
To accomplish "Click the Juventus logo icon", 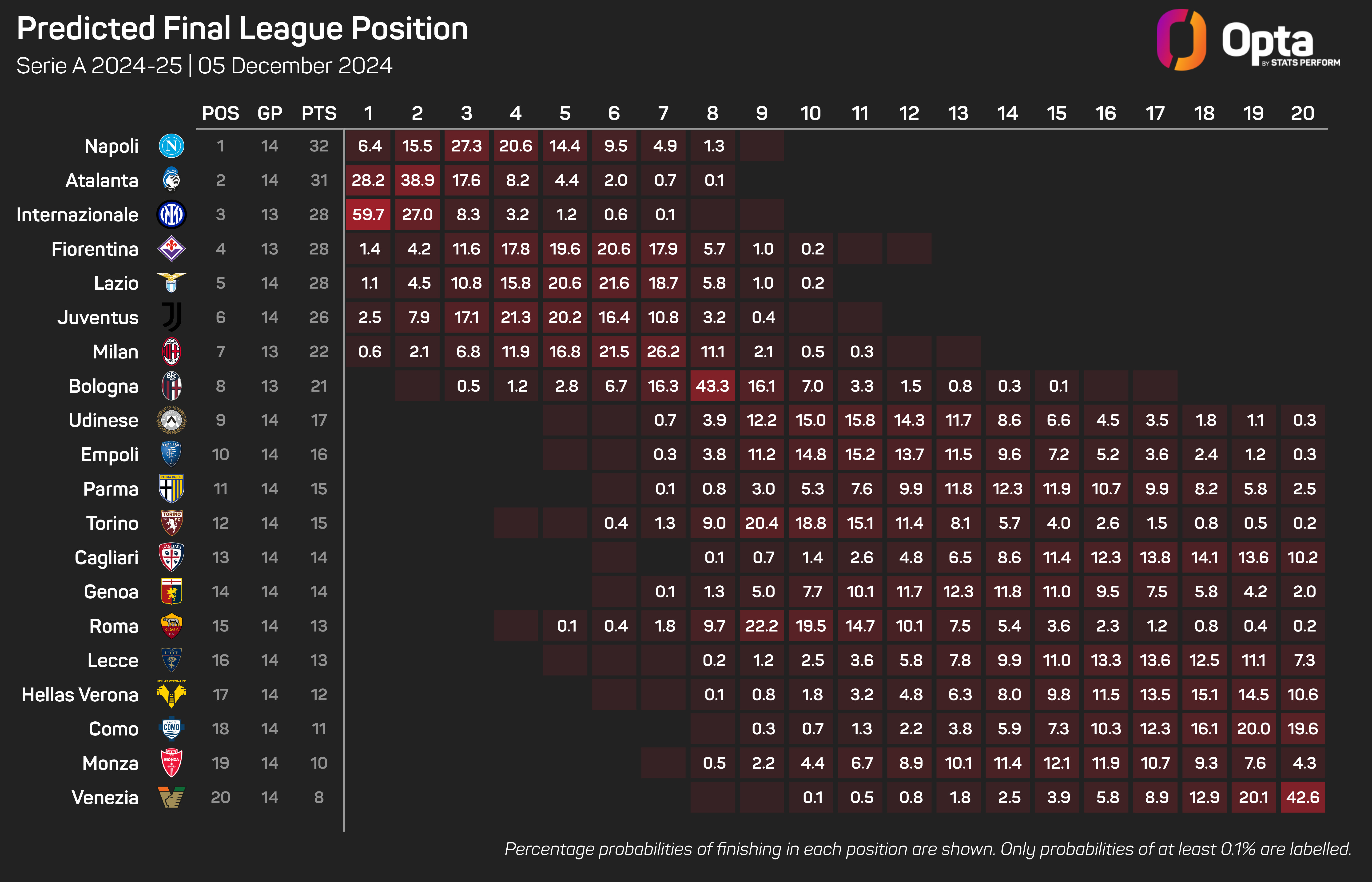I will tap(171, 317).
